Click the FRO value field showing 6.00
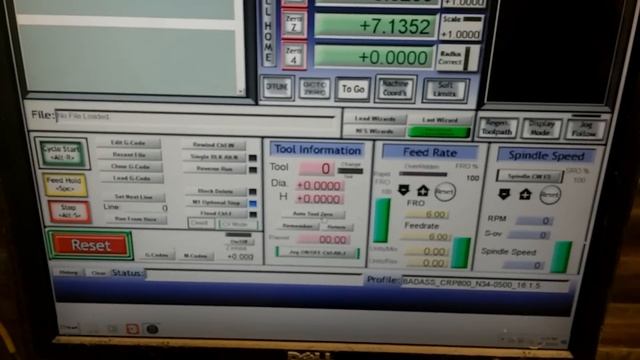The image size is (640, 360). tap(427, 214)
